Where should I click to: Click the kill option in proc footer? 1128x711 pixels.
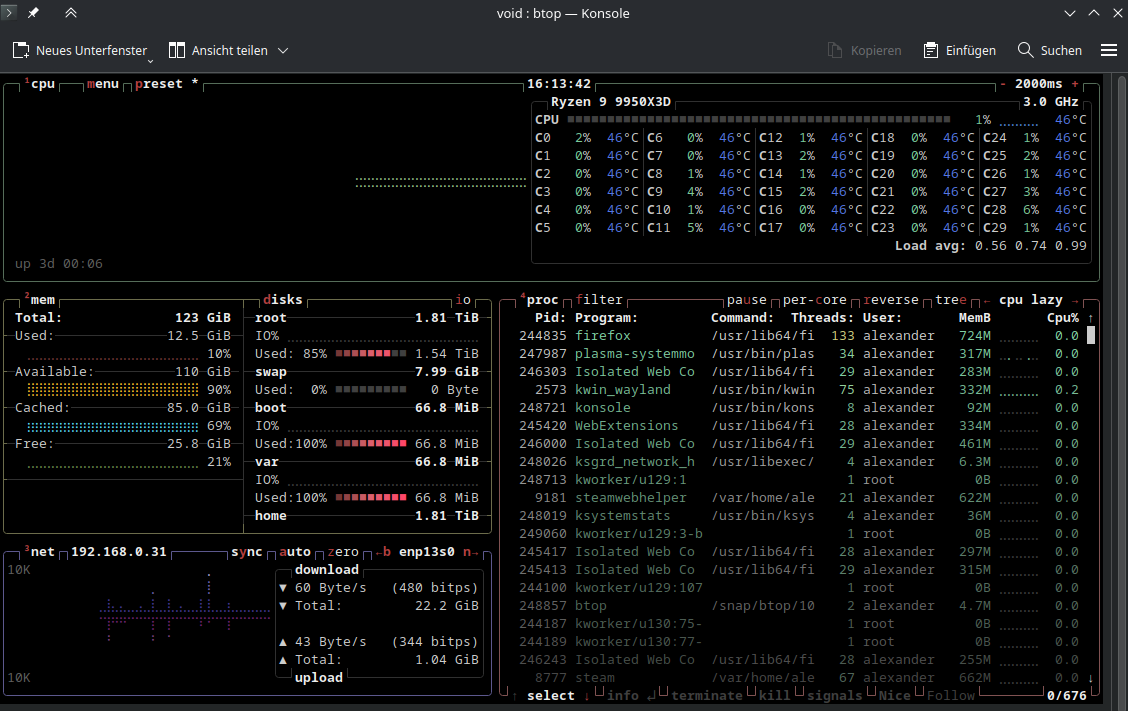pos(774,696)
